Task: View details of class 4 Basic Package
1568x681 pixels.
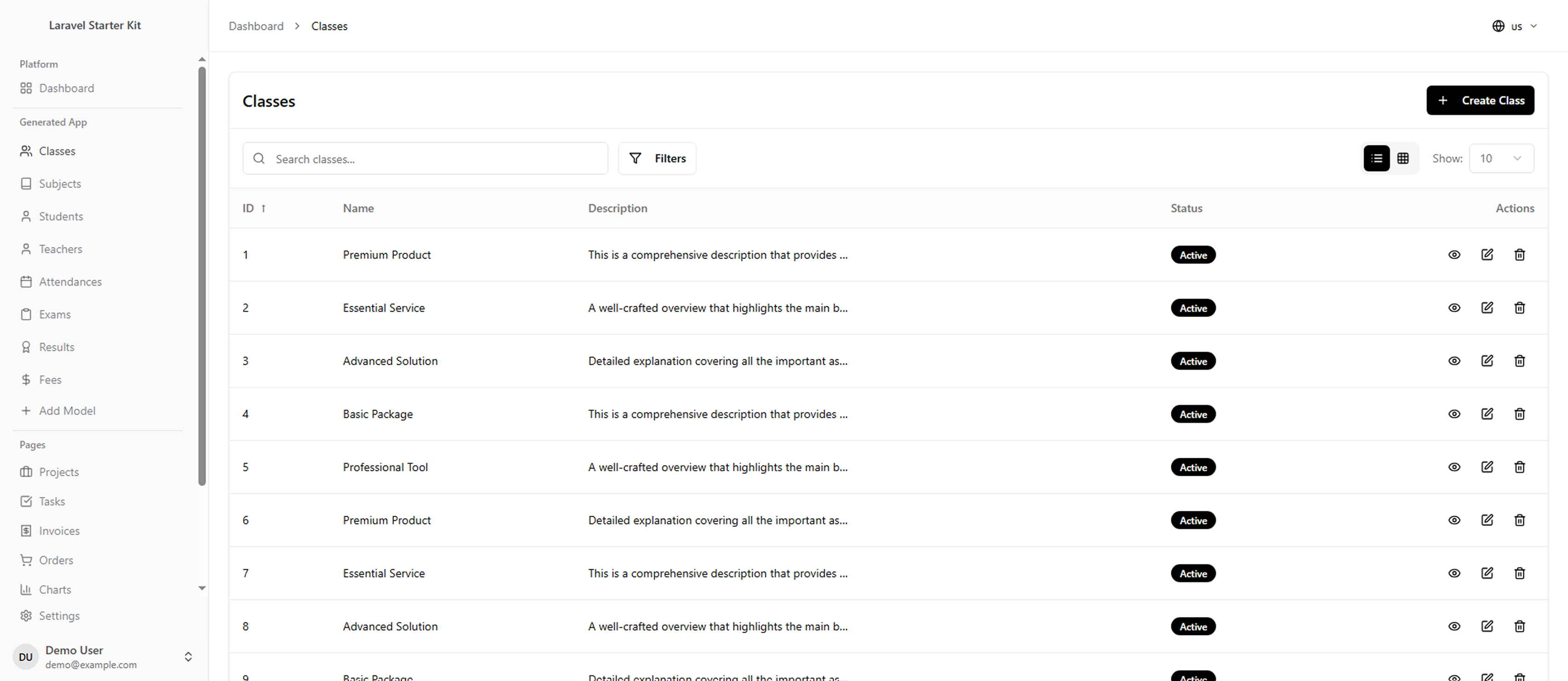Action: (x=1454, y=414)
